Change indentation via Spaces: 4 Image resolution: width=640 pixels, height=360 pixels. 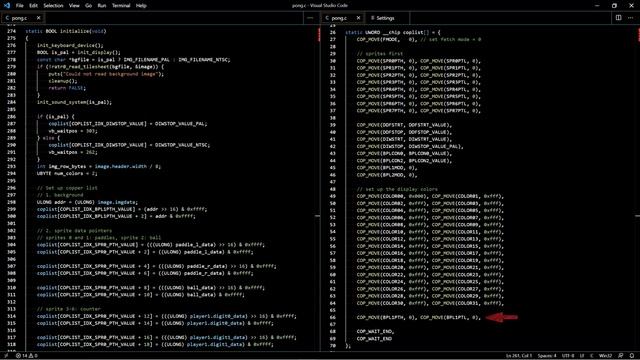[547, 356]
